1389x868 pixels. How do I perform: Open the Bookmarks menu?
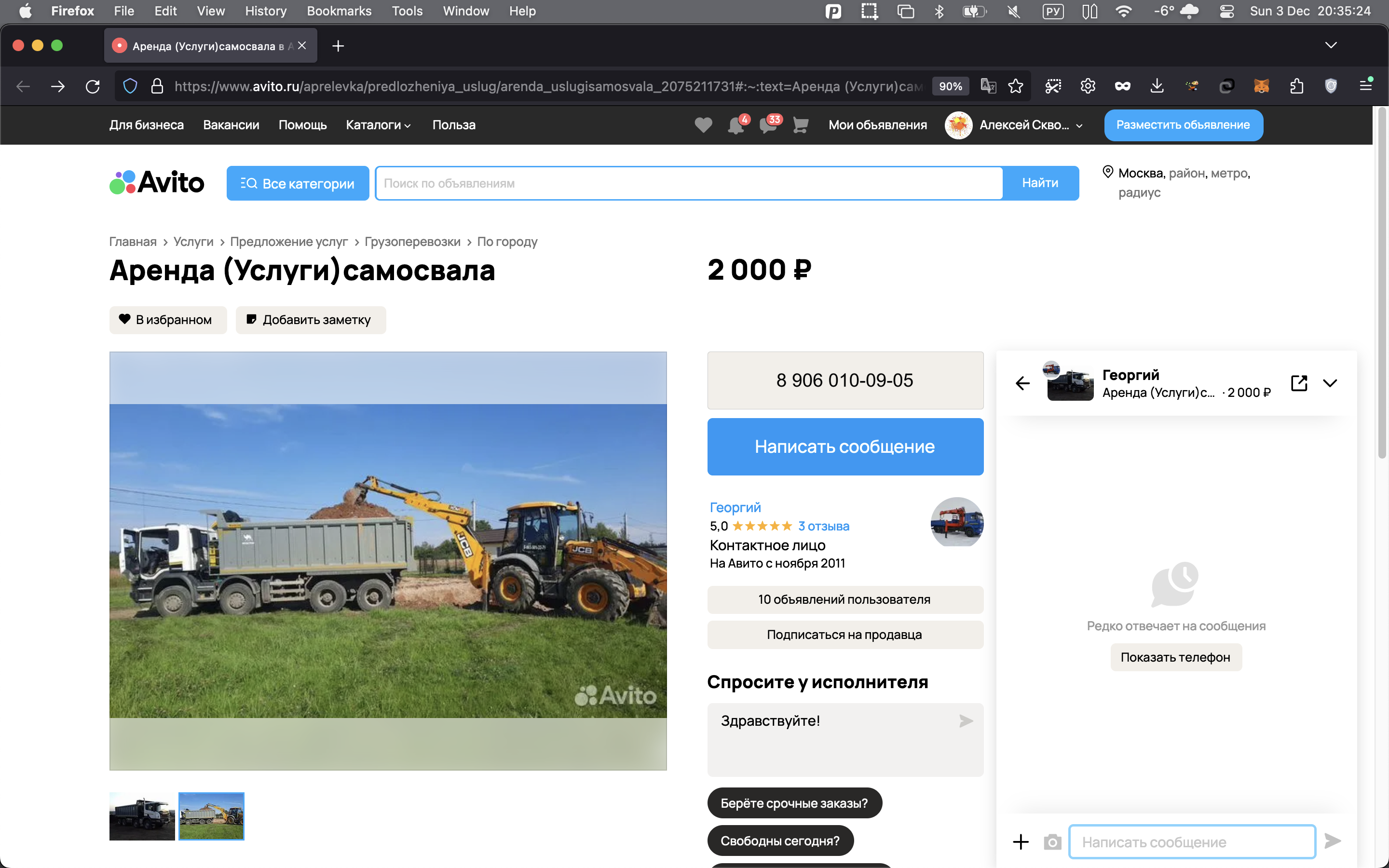[x=339, y=11]
